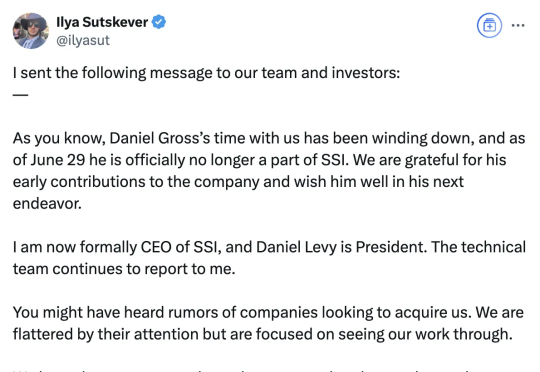The height and width of the screenshot is (372, 540).
Task: Click the first line about team and investors
Action: (207, 73)
